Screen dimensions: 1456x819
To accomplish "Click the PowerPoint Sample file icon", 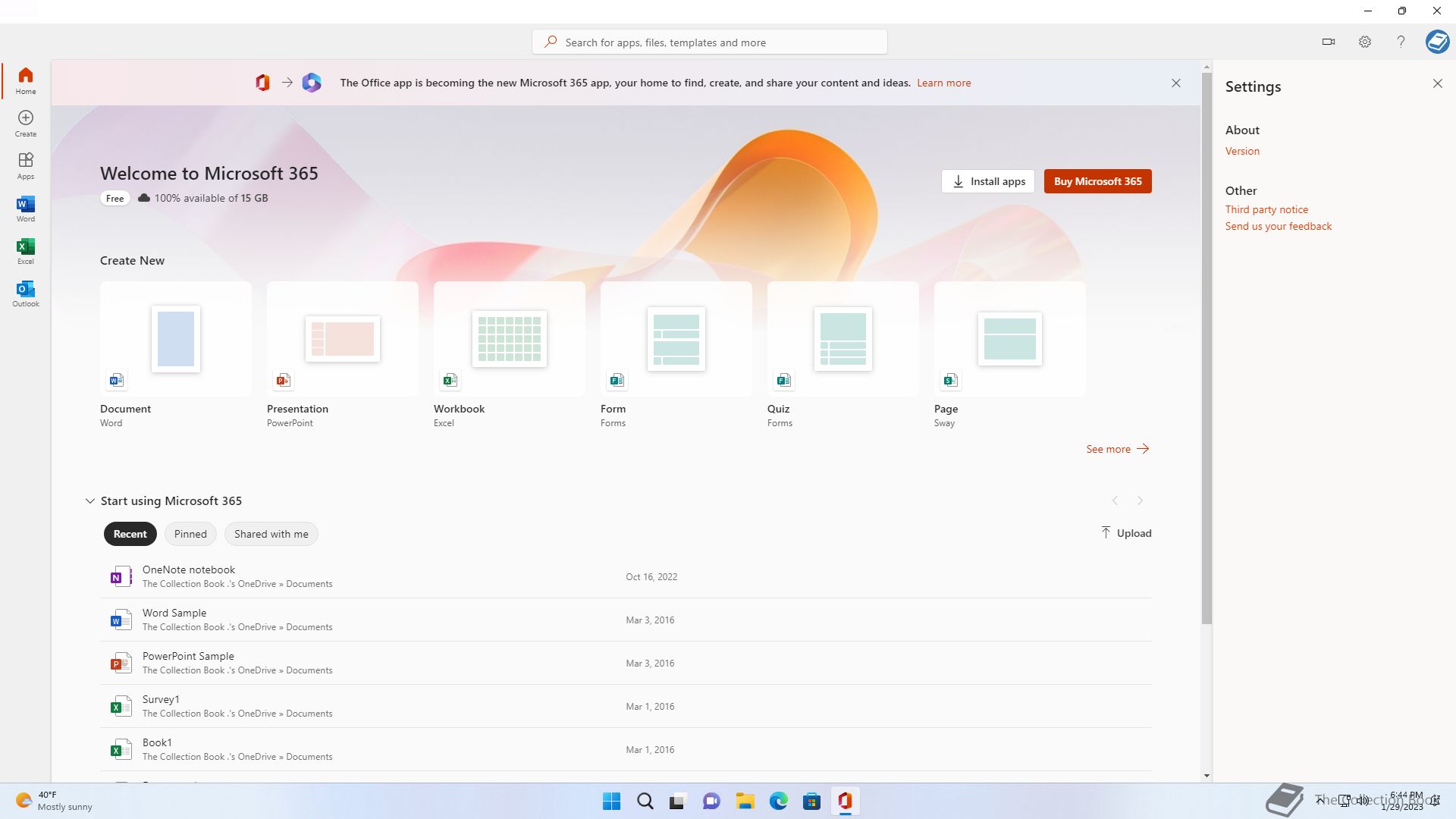I will pos(120,664).
